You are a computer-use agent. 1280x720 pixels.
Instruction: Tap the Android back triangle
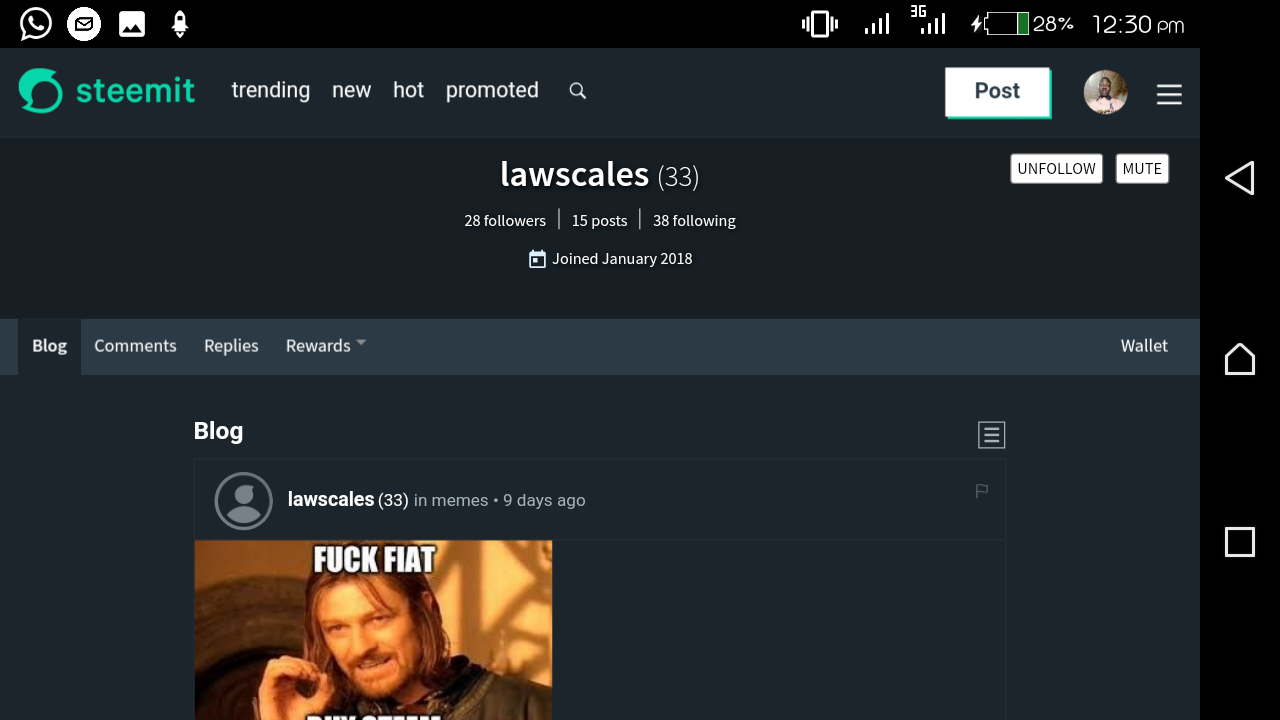click(1239, 178)
